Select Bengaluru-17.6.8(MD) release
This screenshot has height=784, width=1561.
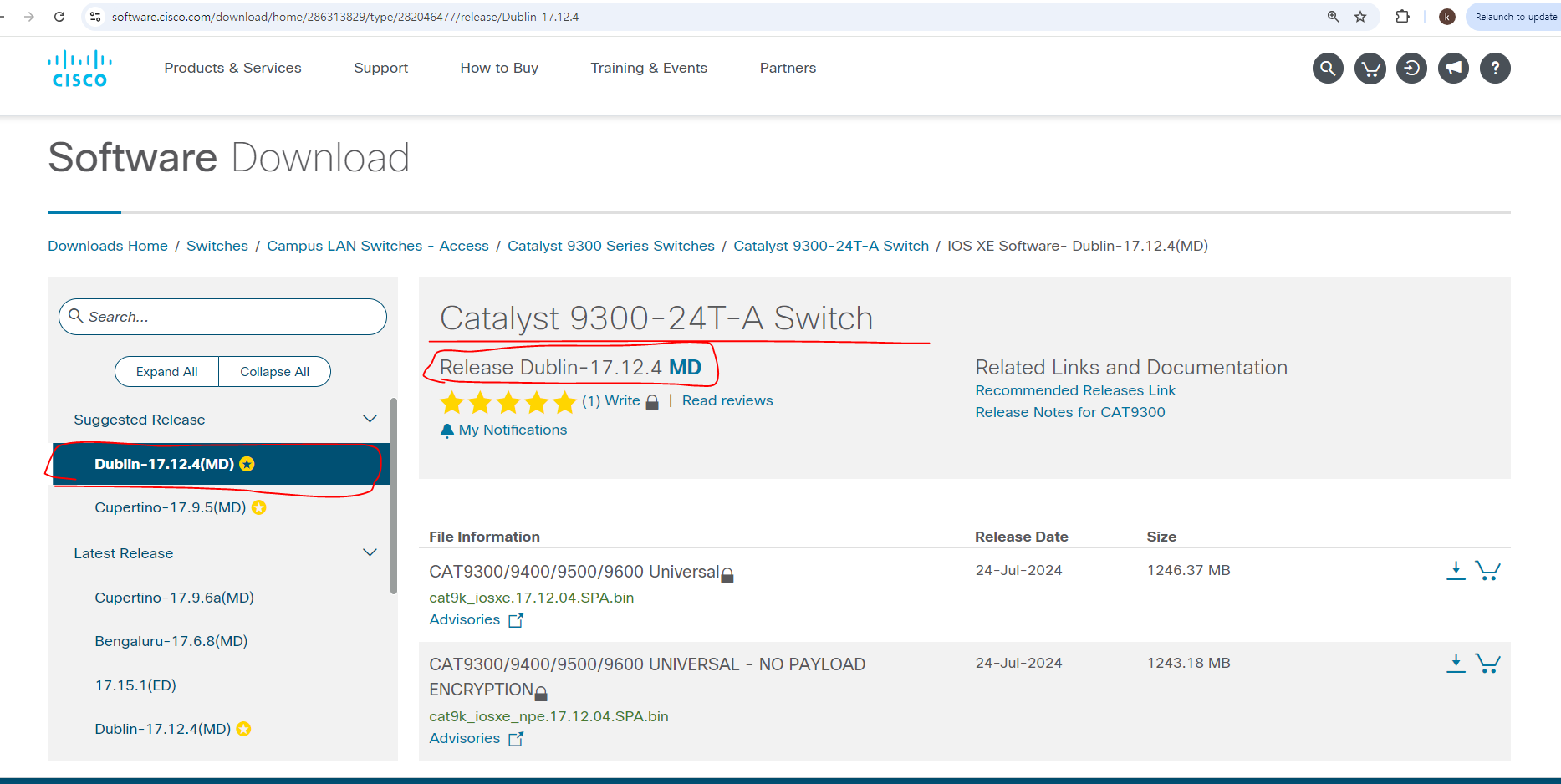coord(171,641)
